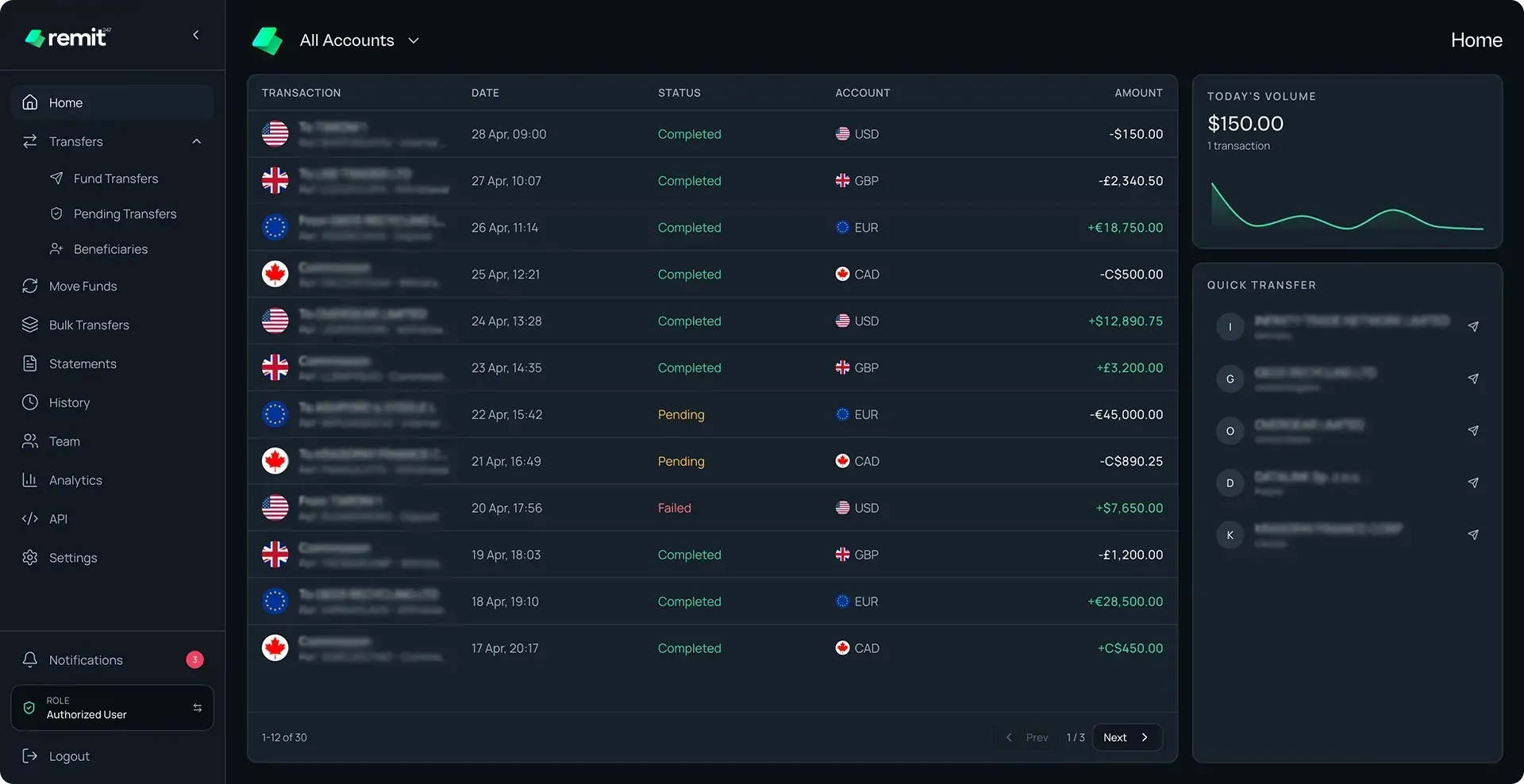This screenshot has width=1524, height=784.
Task: Click the Settings gear icon
Action: tap(30, 558)
